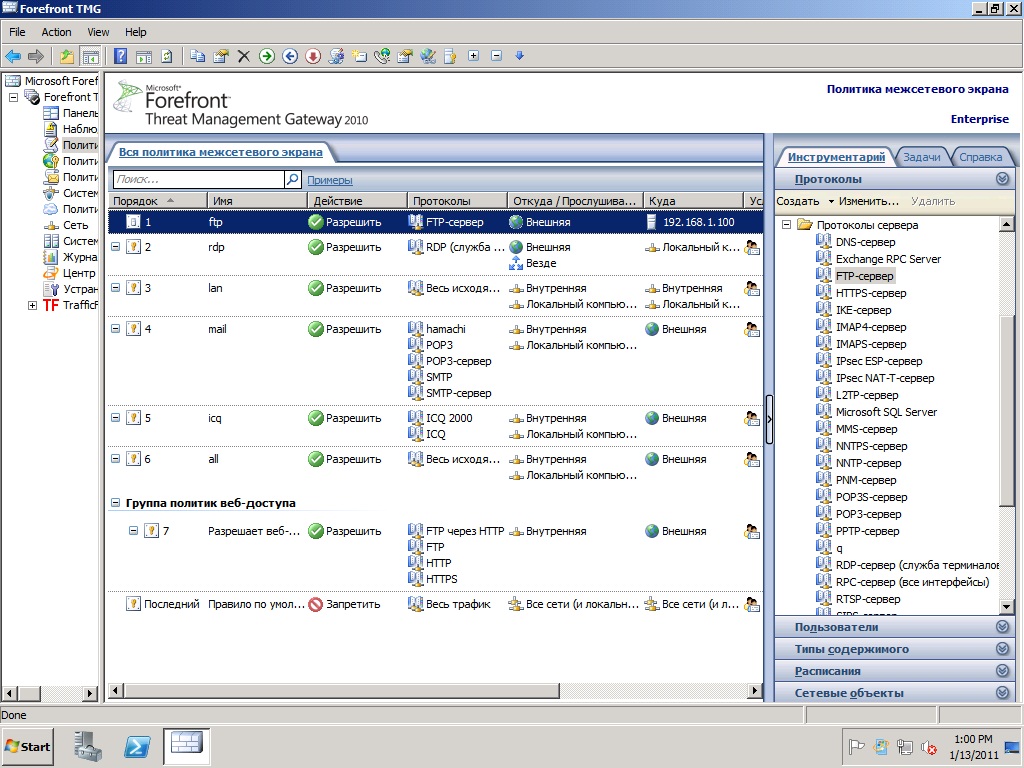Collapse rule 5 icq row
The width and height of the screenshot is (1024, 768).
pos(116,417)
